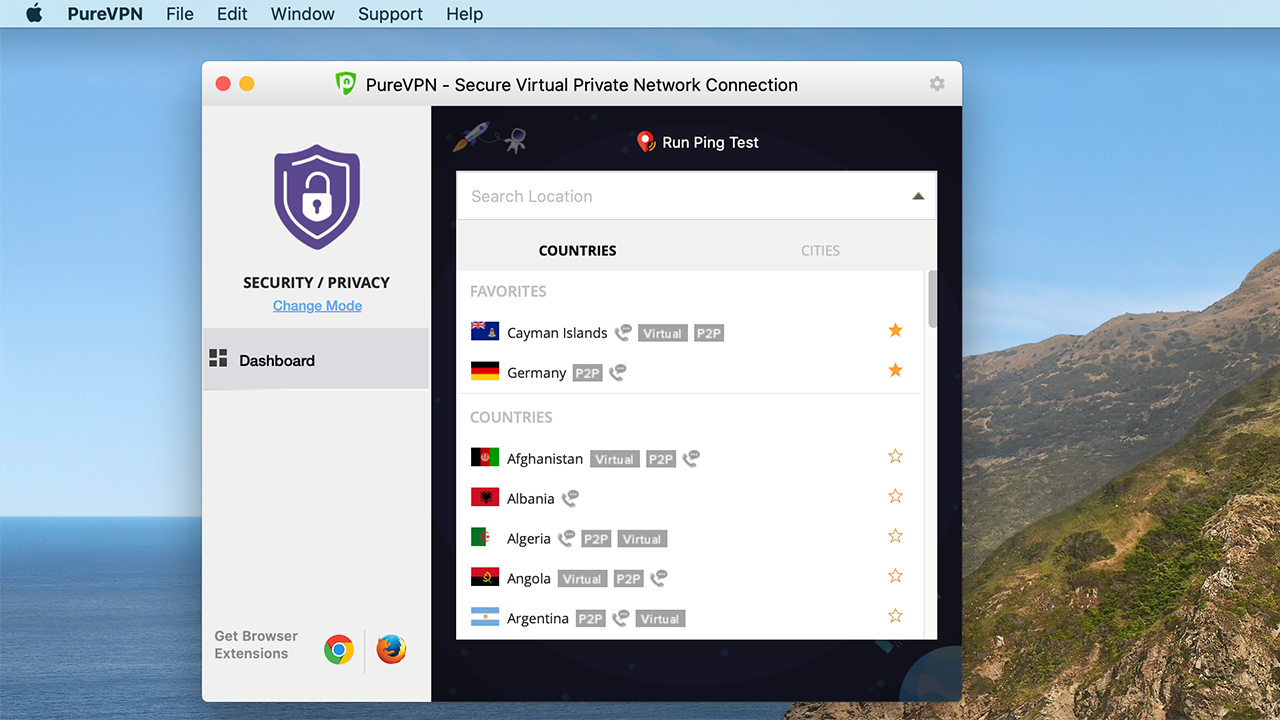Click the Change Mode link
The image size is (1280, 720).
(x=317, y=306)
